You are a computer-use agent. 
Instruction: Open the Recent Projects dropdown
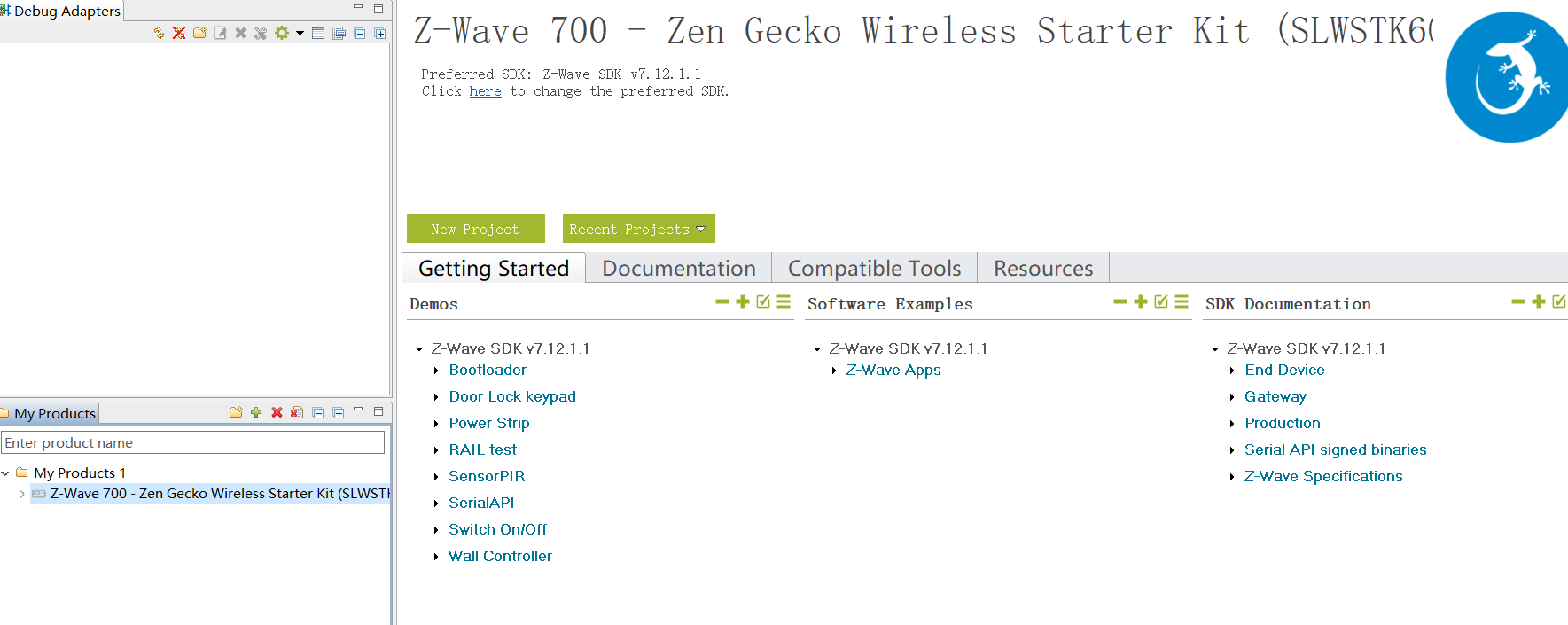[638, 229]
